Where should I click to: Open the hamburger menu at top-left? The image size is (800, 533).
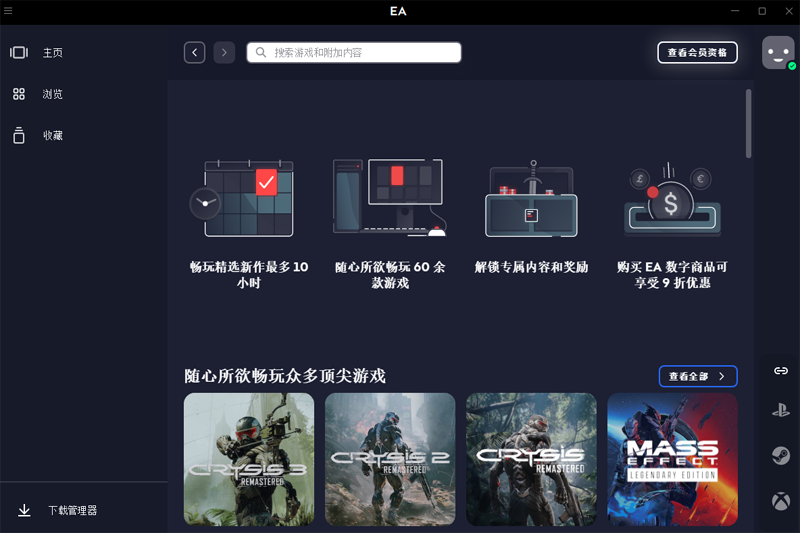pyautogui.click(x=9, y=11)
